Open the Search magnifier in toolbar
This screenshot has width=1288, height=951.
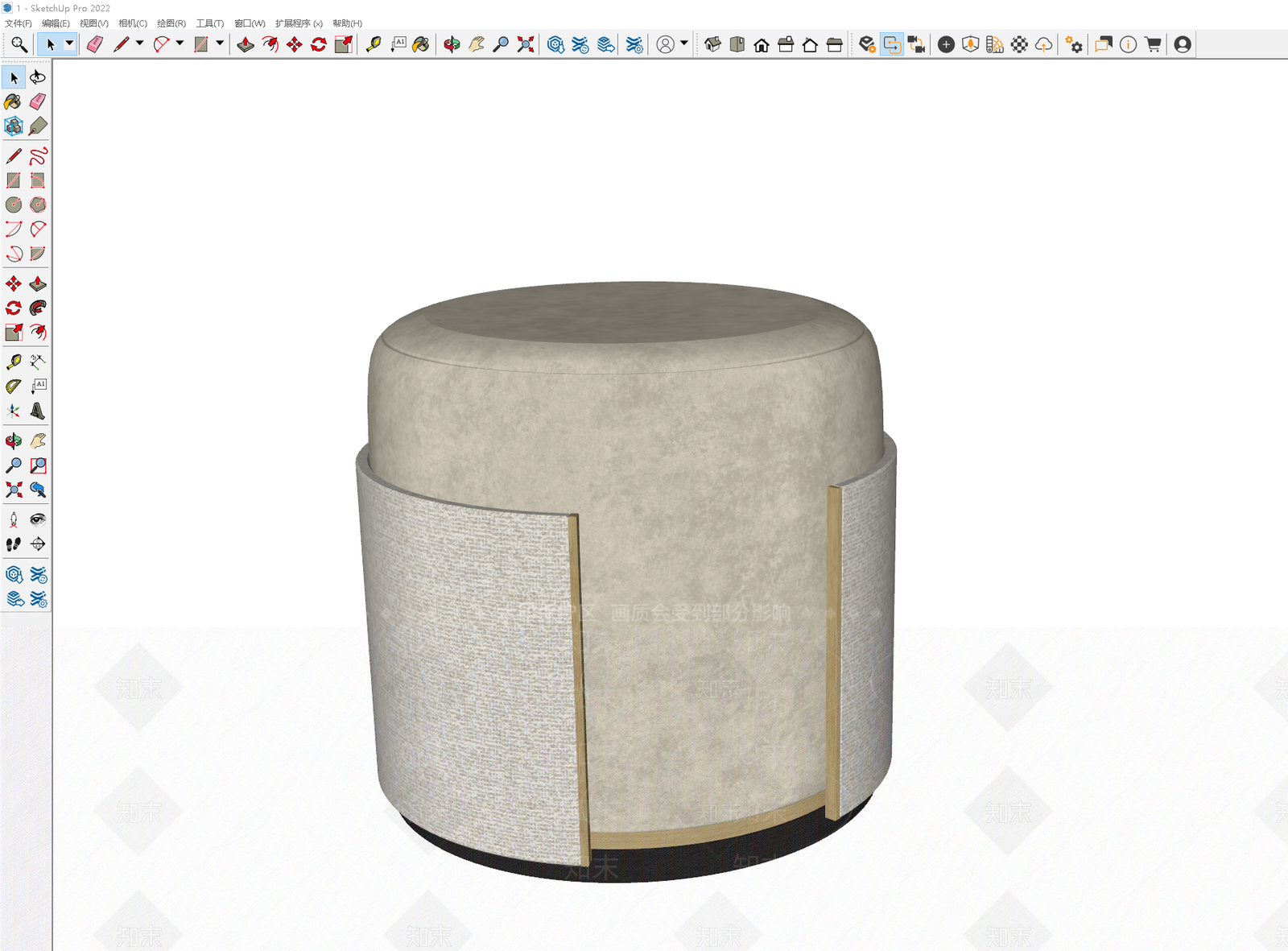19,44
